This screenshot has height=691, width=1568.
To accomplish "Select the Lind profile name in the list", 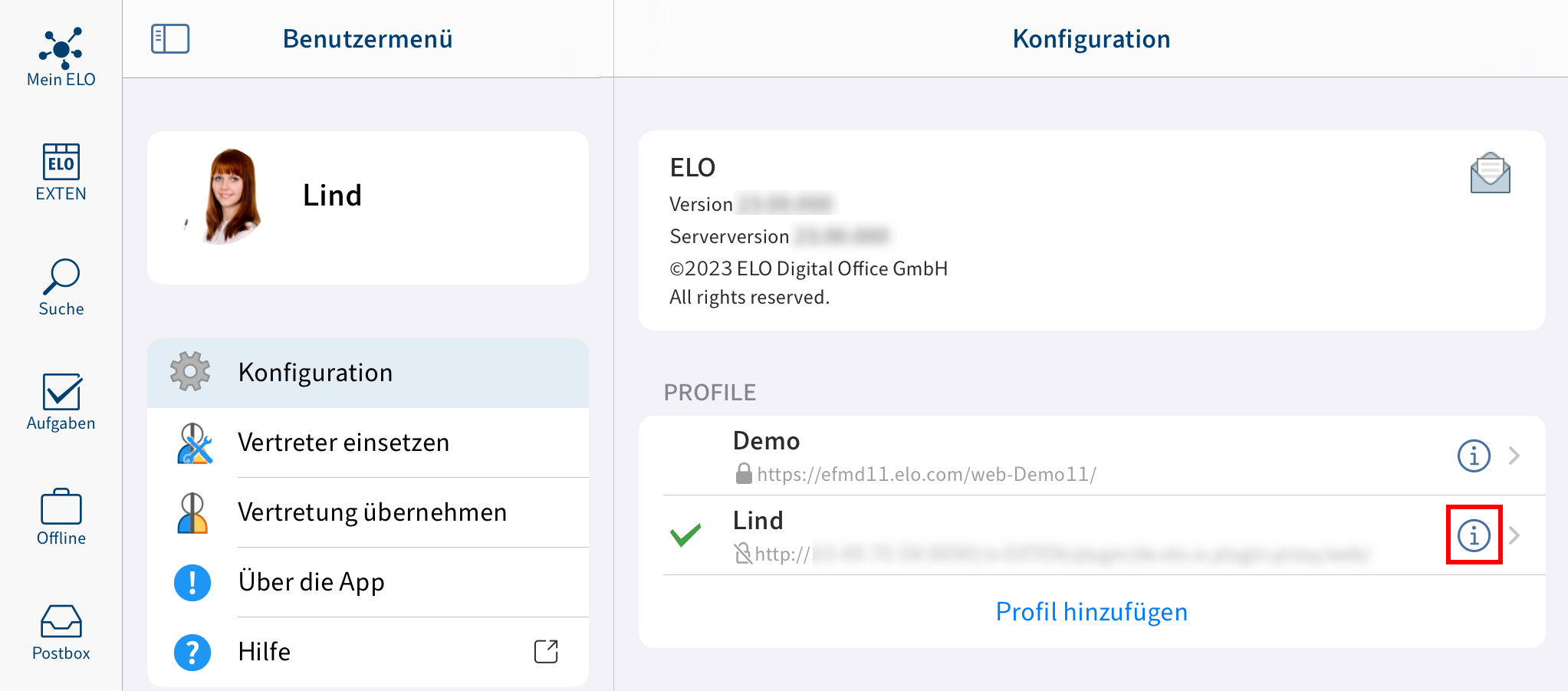I will pos(758,521).
